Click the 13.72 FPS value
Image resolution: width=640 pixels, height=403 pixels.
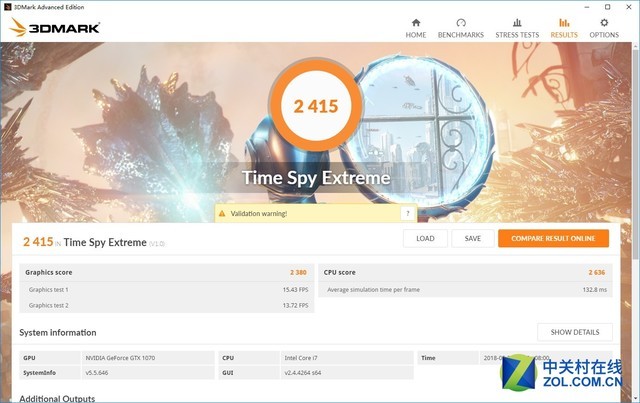296,305
